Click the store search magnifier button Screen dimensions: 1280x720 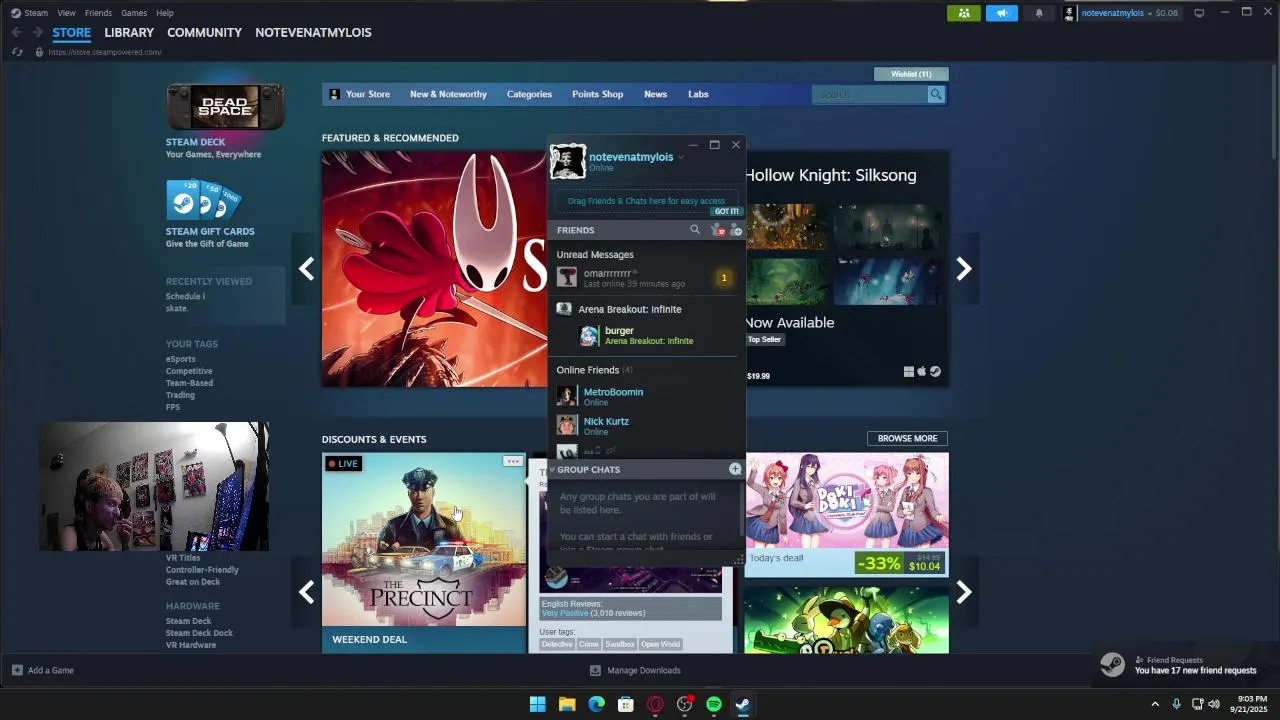tap(936, 94)
